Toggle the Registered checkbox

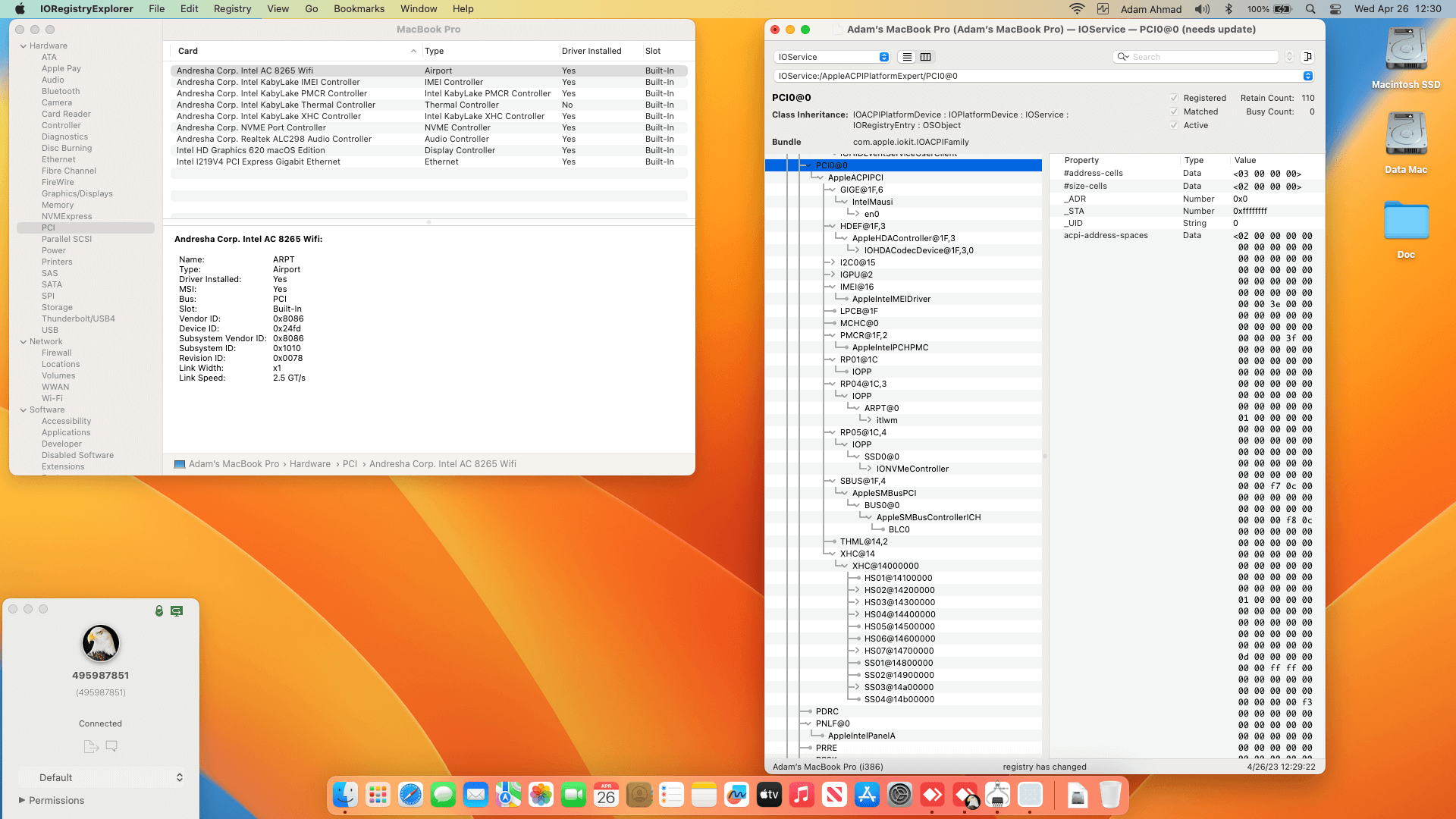[x=1174, y=98]
